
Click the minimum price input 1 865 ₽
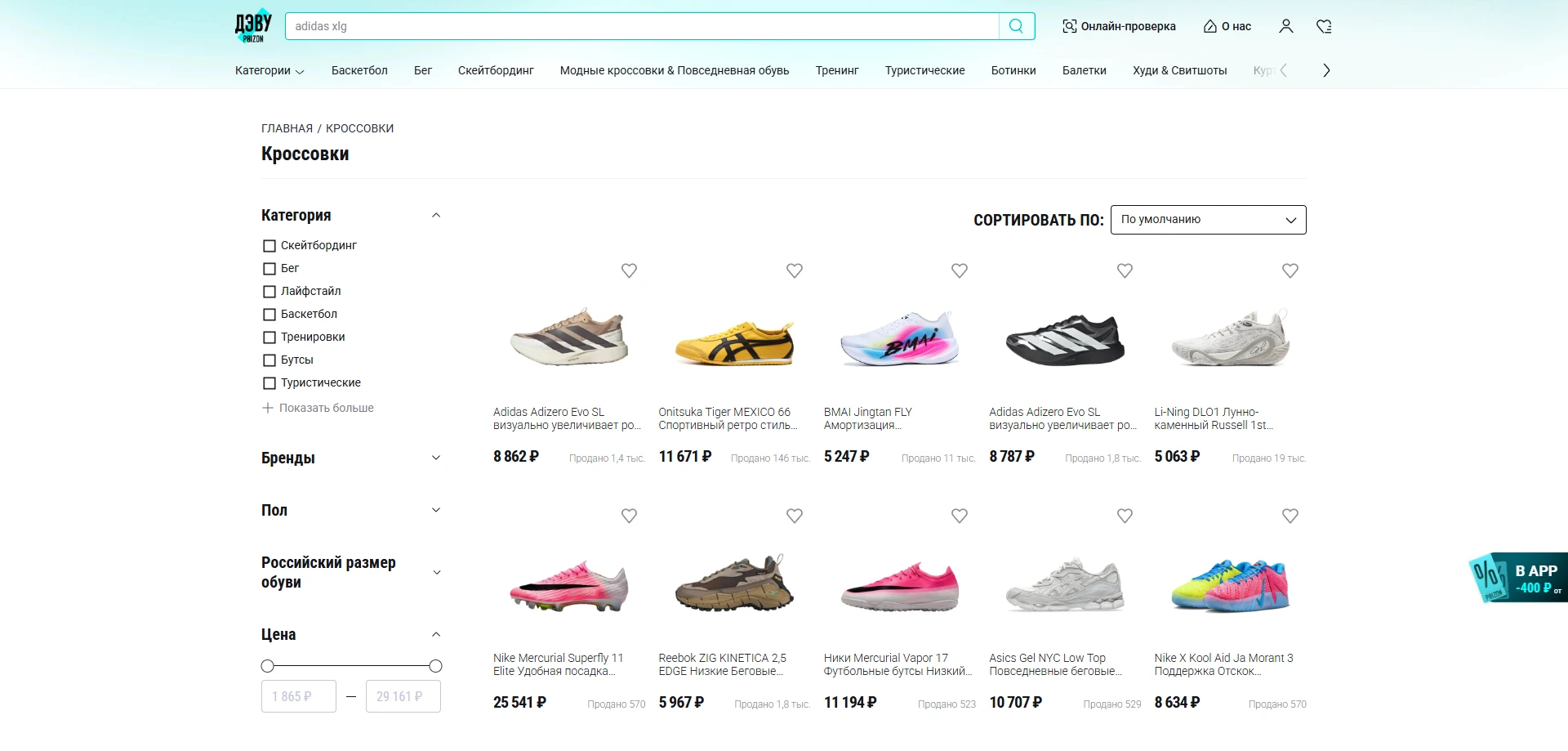(299, 696)
